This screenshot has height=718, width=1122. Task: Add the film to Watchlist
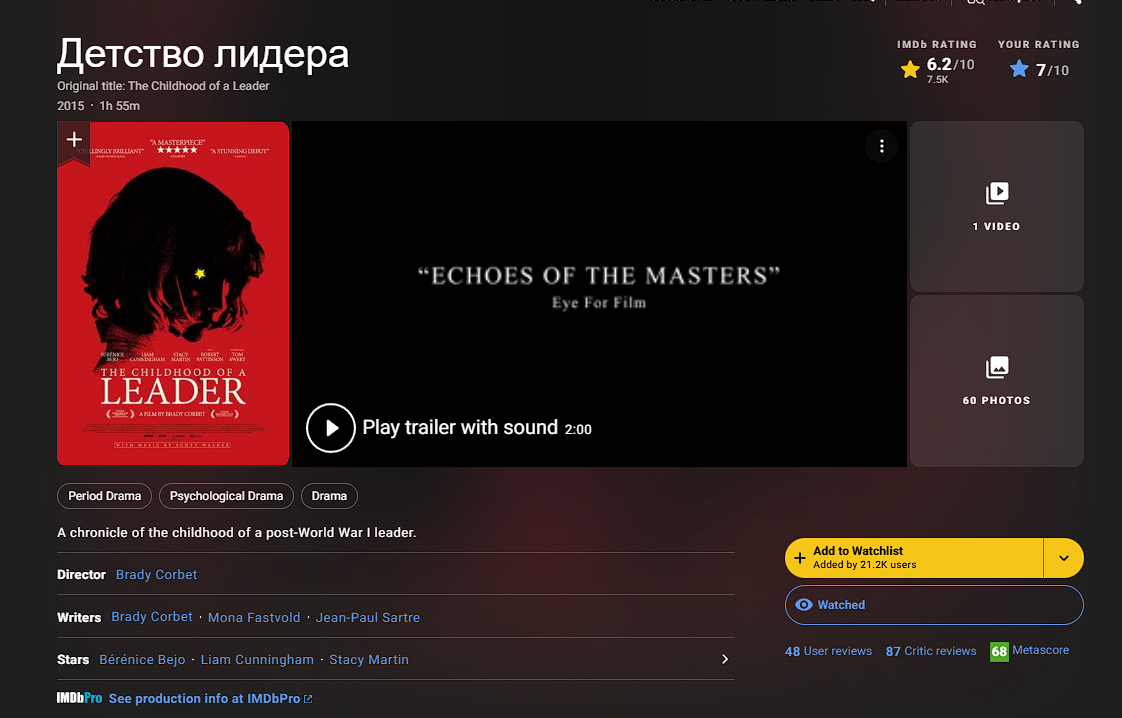(x=914, y=558)
